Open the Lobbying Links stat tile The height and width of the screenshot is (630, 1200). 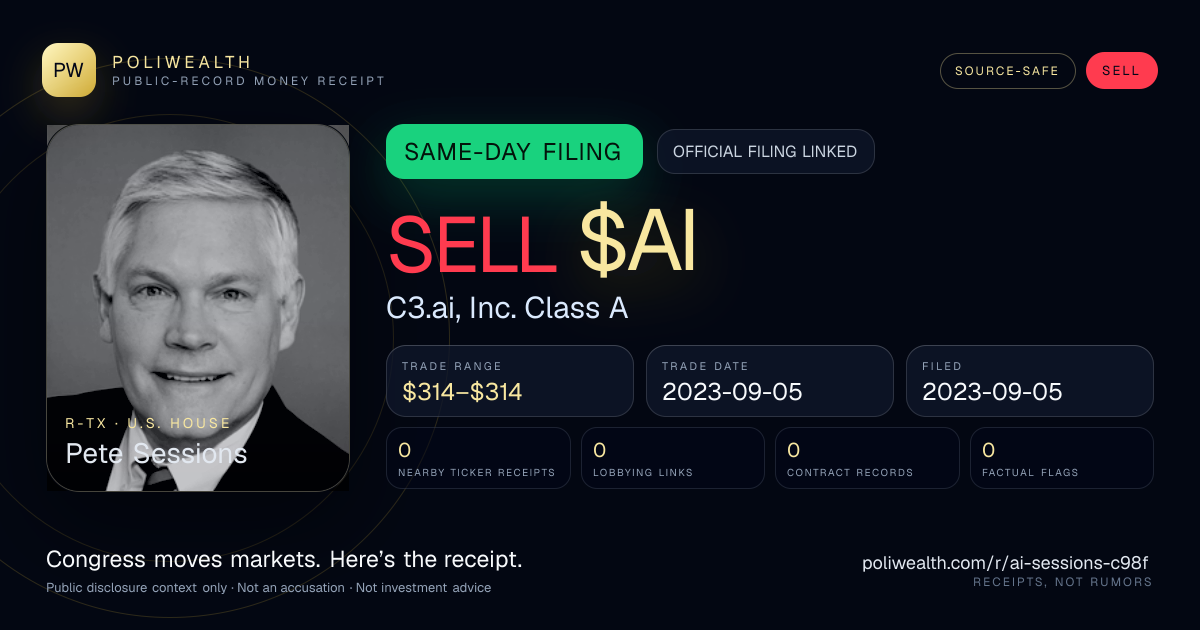click(673, 458)
